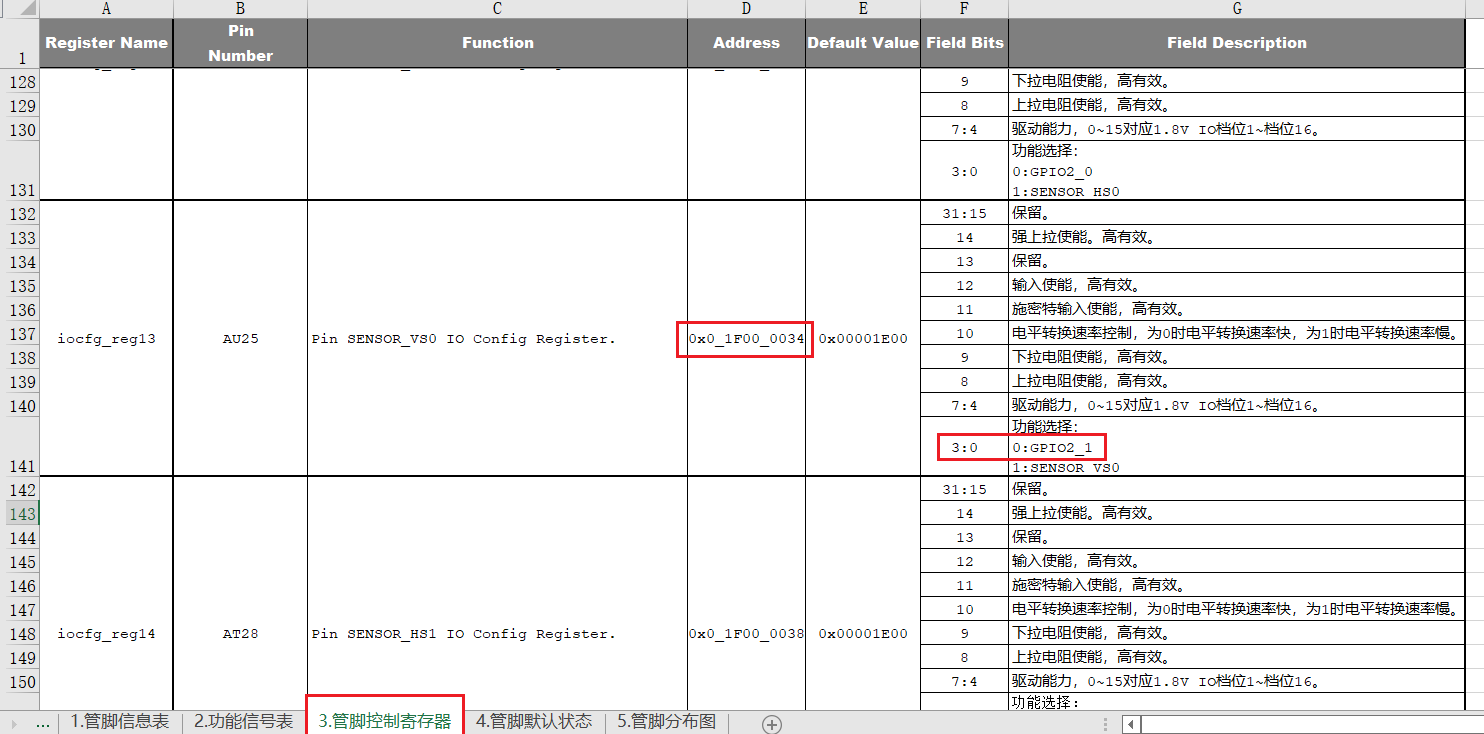This screenshot has width=1484, height=734.
Task: Select column C header
Action: click(497, 9)
